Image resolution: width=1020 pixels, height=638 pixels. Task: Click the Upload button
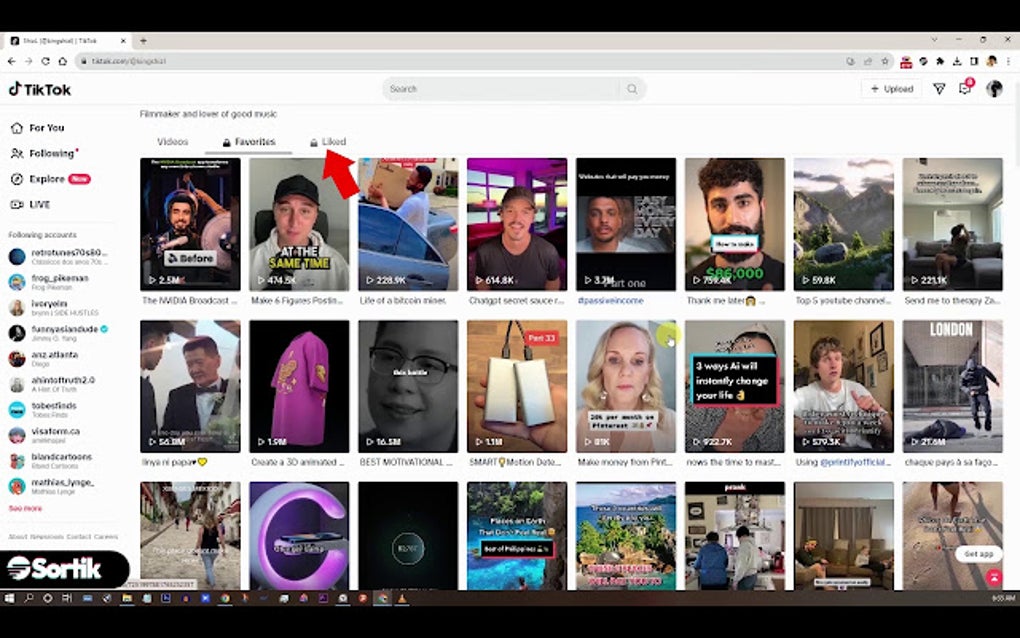(891, 89)
